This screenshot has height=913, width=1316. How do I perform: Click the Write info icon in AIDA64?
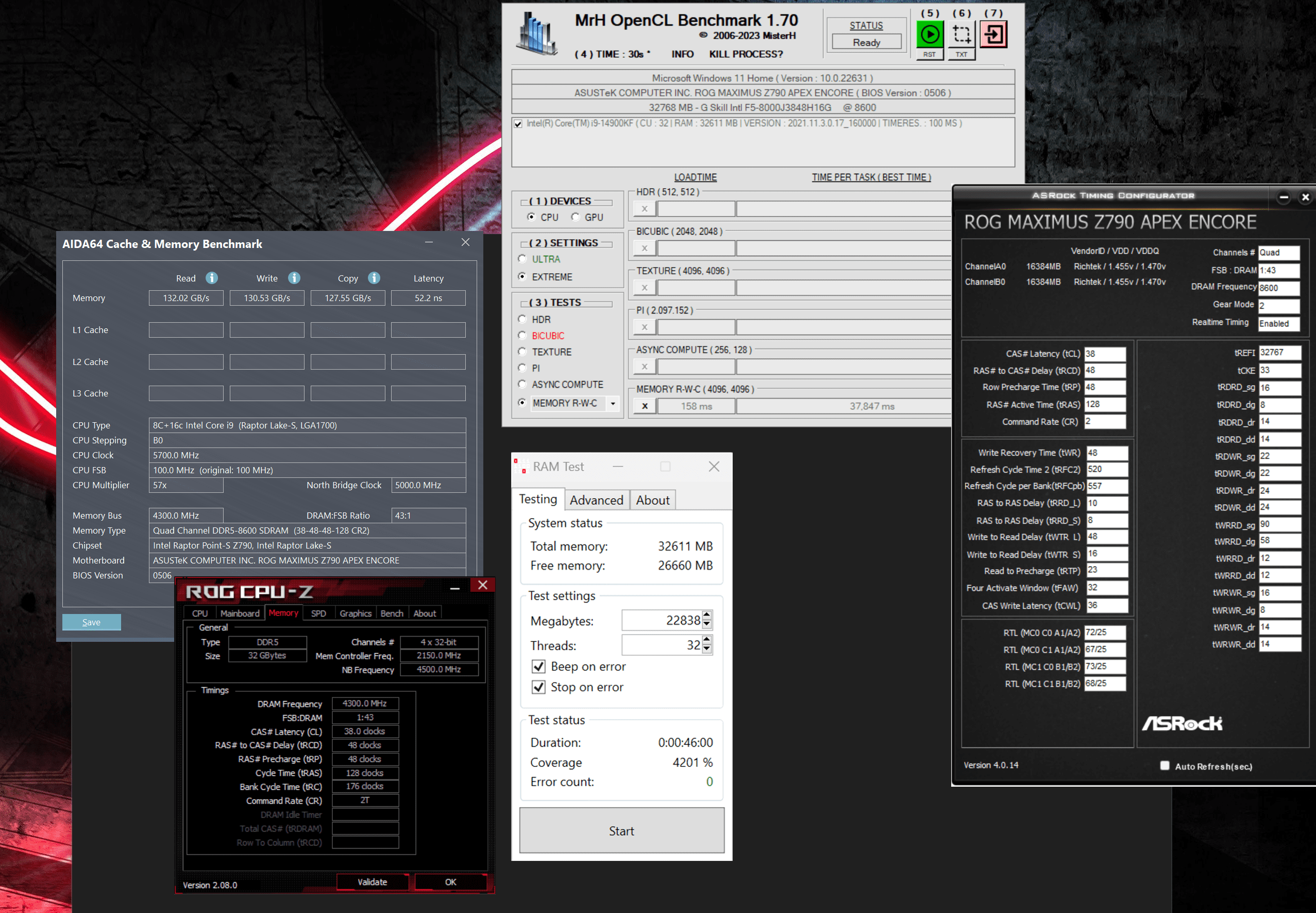pos(294,278)
